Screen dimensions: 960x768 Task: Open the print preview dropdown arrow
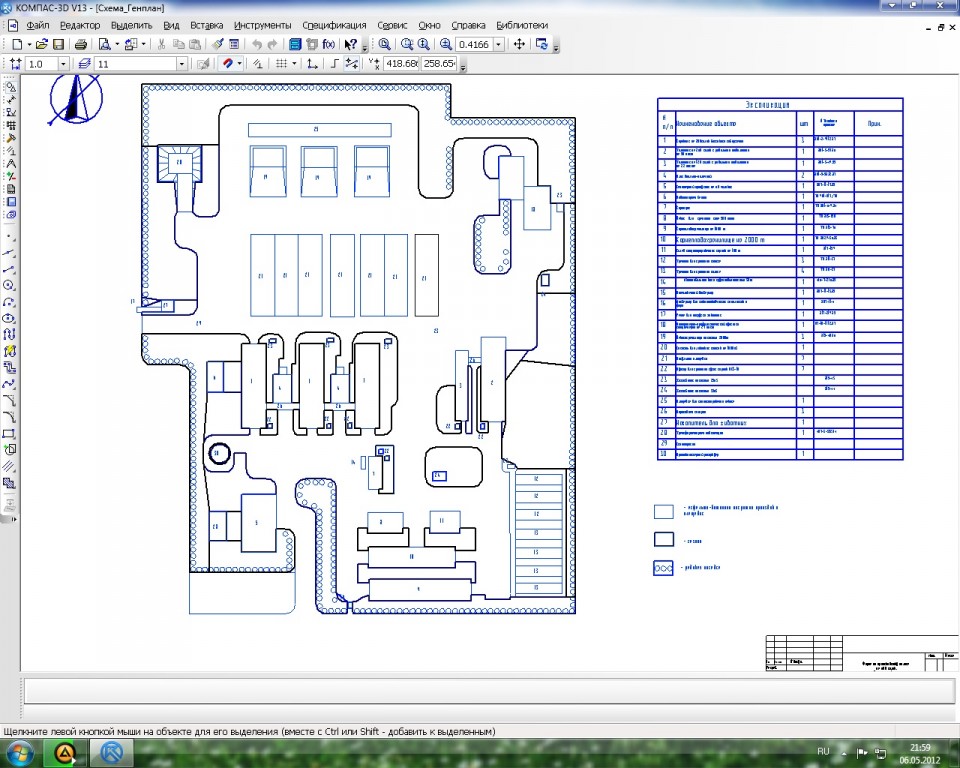117,44
